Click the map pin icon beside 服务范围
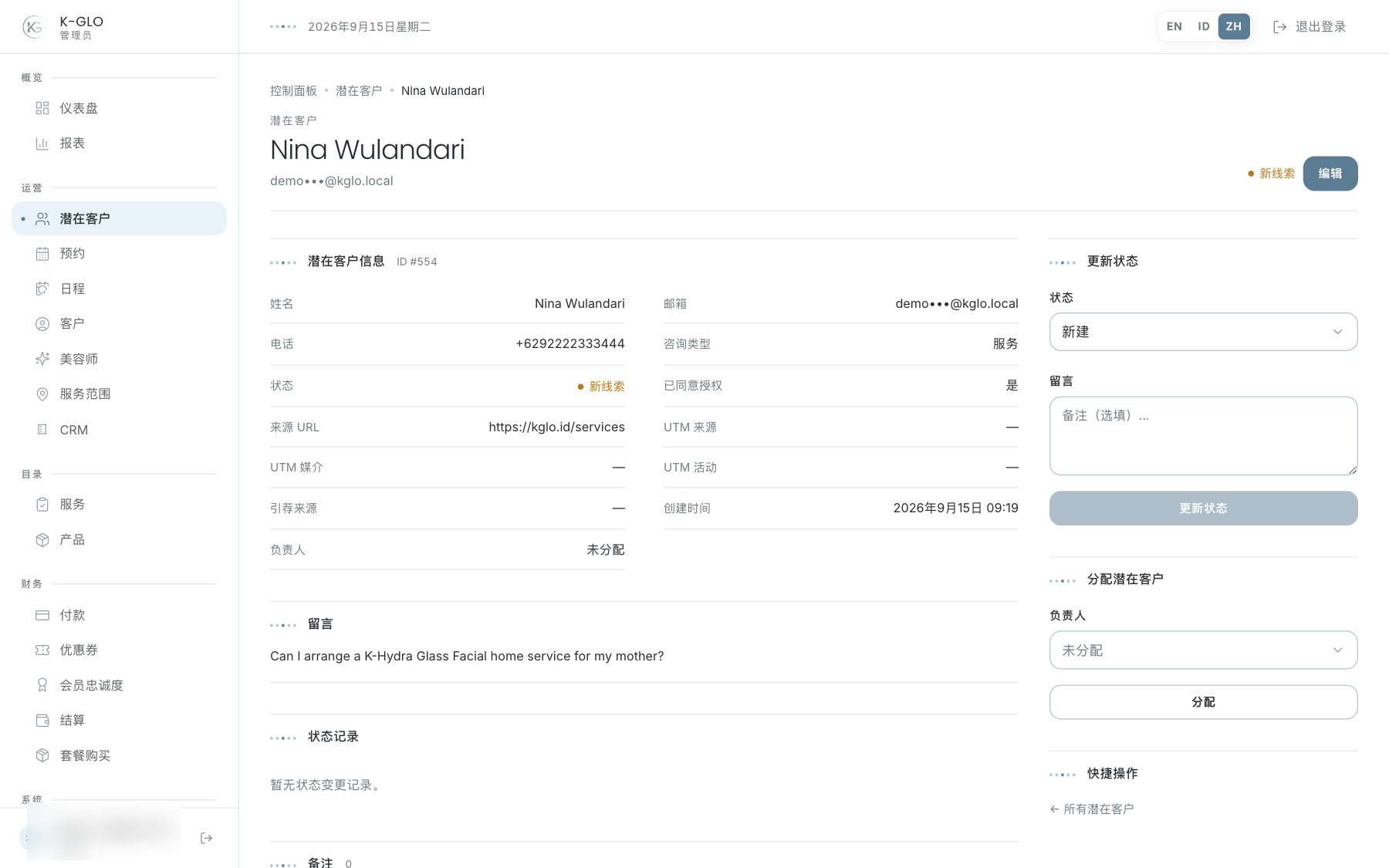The height and width of the screenshot is (868, 1389). click(x=42, y=394)
